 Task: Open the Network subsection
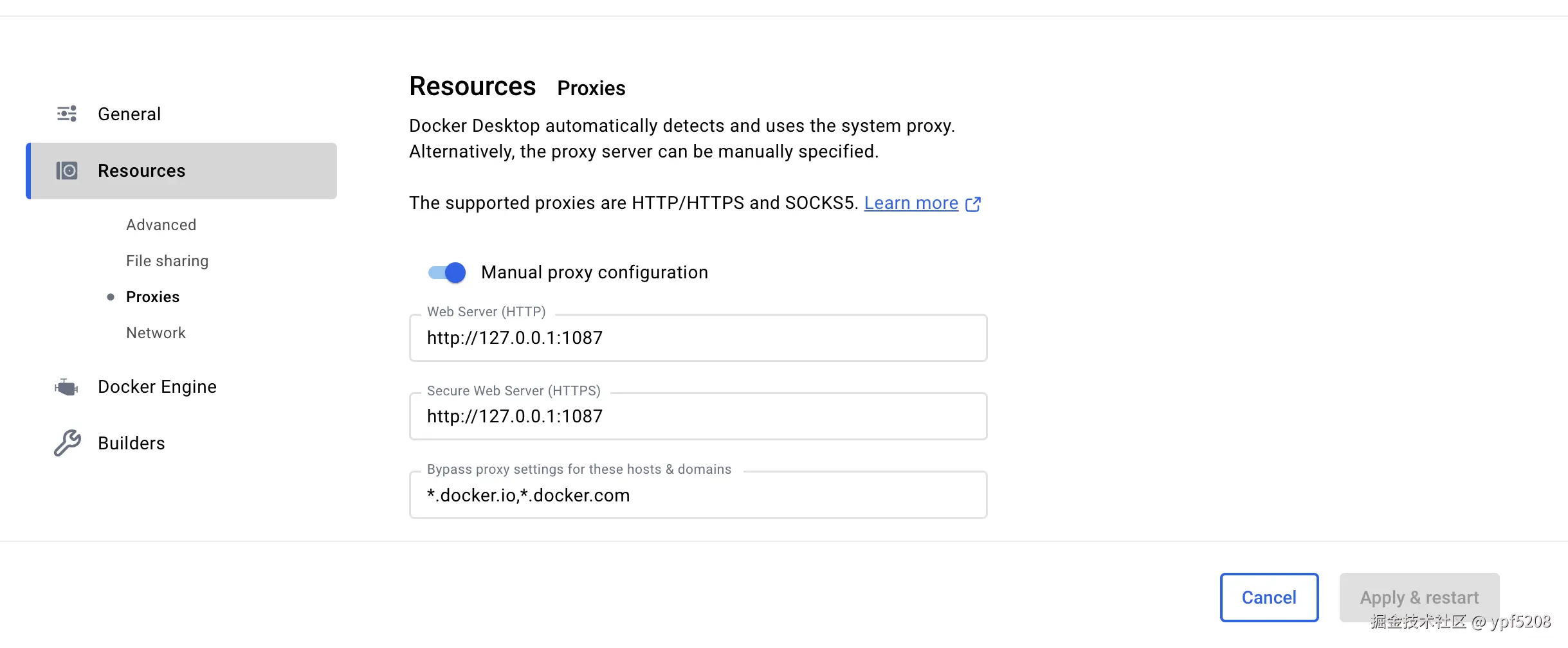tap(156, 333)
